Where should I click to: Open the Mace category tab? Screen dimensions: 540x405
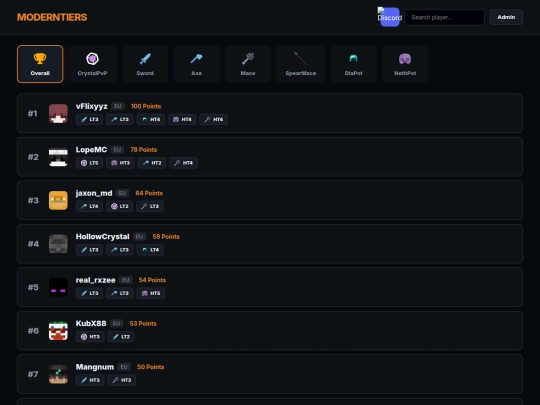pos(248,64)
